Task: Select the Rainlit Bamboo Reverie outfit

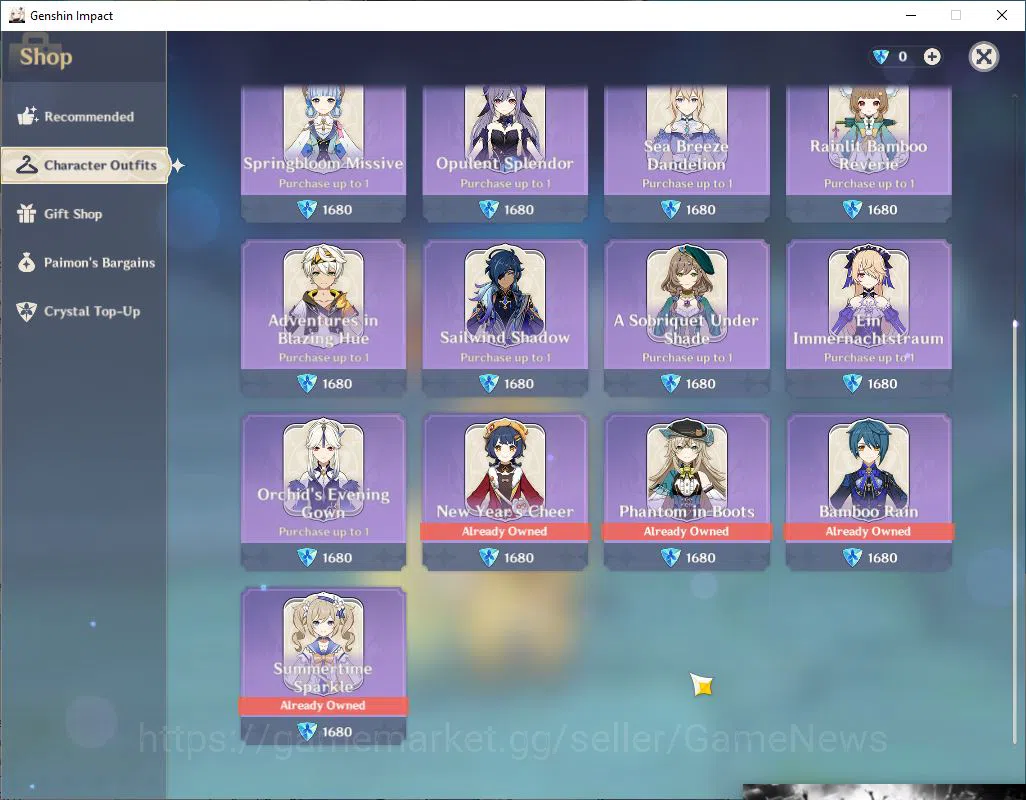Action: (x=868, y=154)
